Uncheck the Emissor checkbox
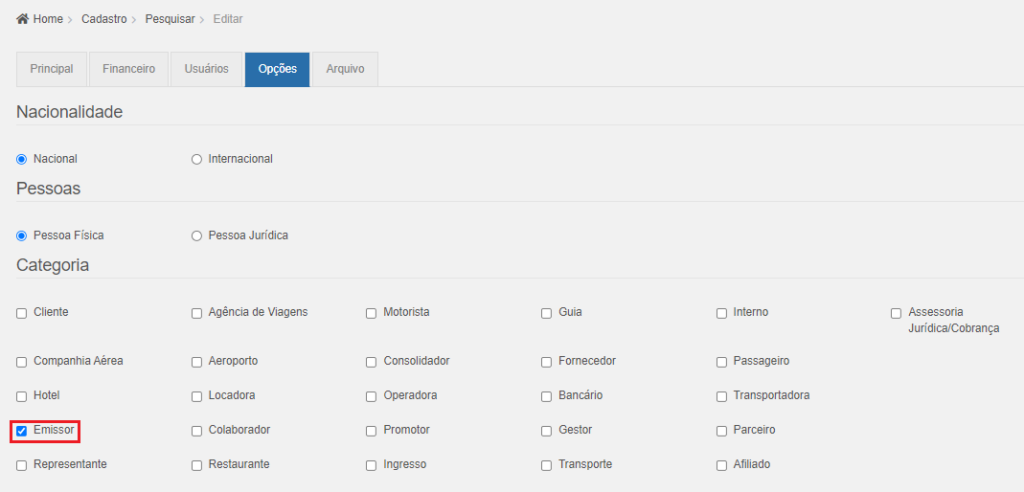Image resolution: width=1024 pixels, height=492 pixels. [x=22, y=431]
